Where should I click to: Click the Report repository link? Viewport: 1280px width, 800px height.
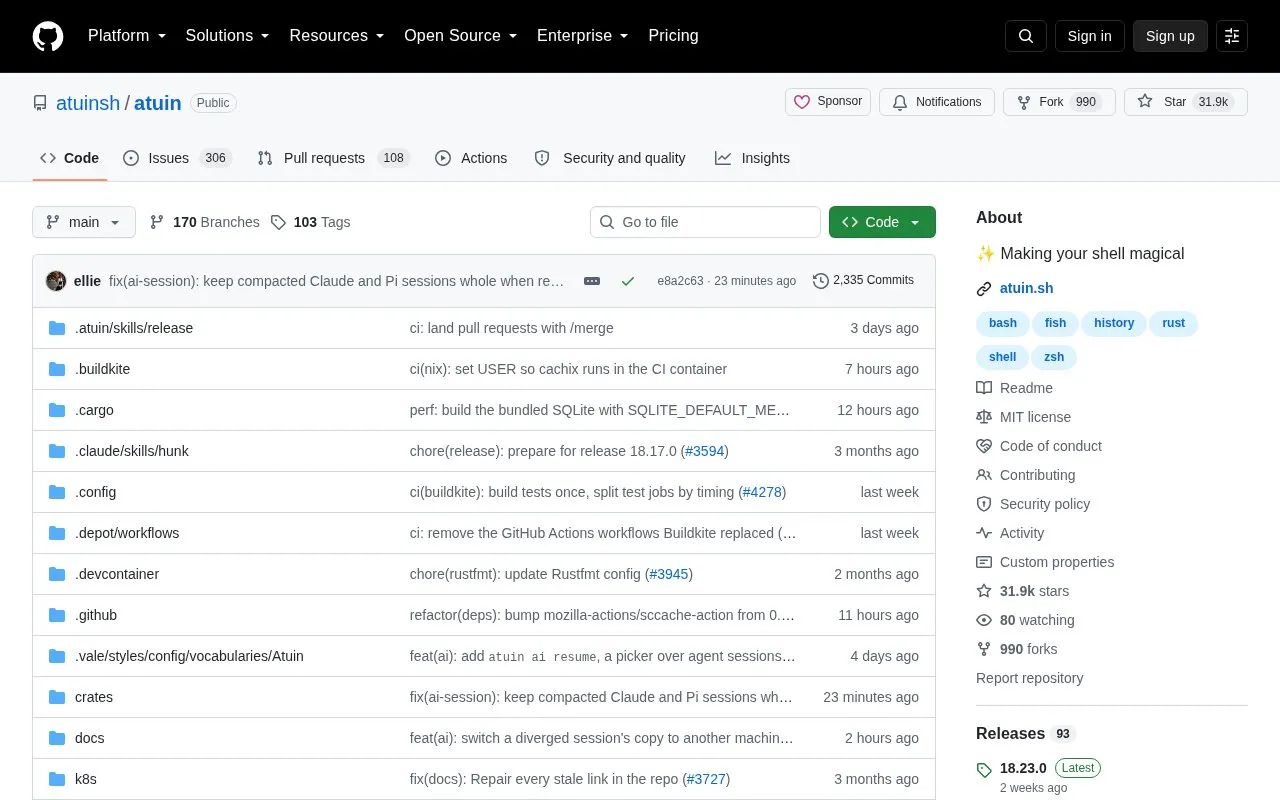1029,678
